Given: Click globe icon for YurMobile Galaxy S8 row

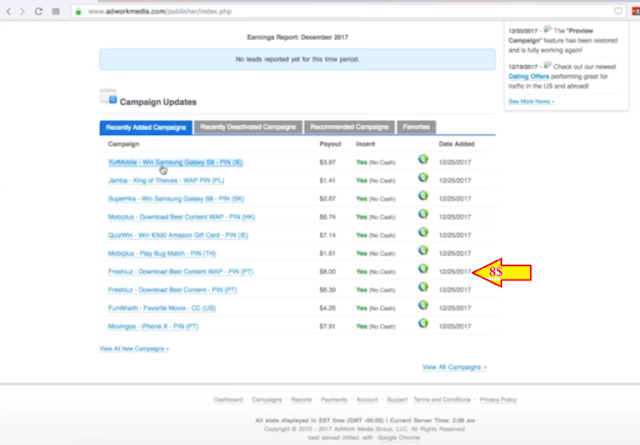Looking at the screenshot, I should pyautogui.click(x=423, y=159).
